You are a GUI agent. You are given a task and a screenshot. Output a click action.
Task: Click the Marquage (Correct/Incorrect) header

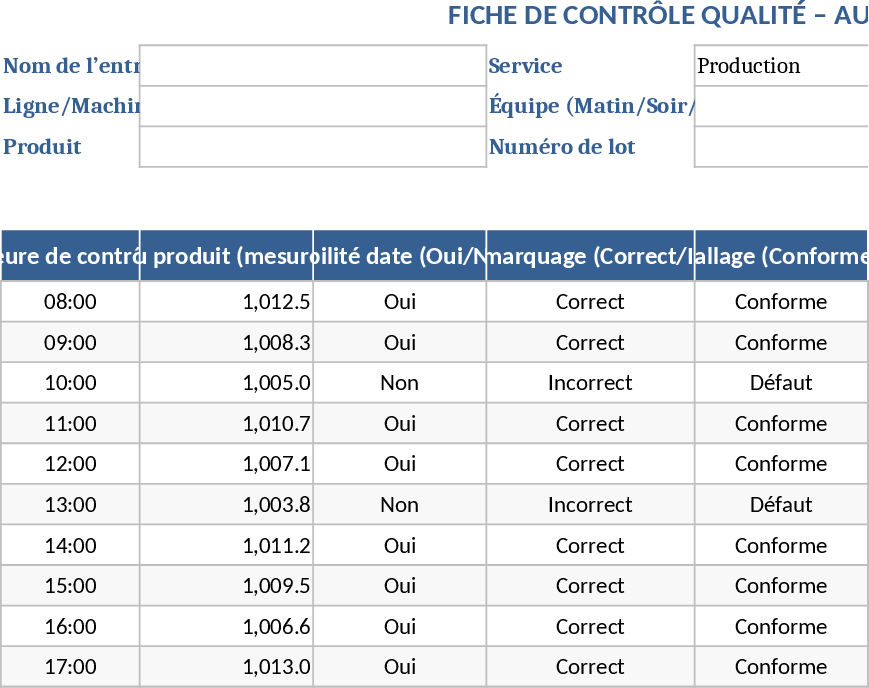[589, 256]
